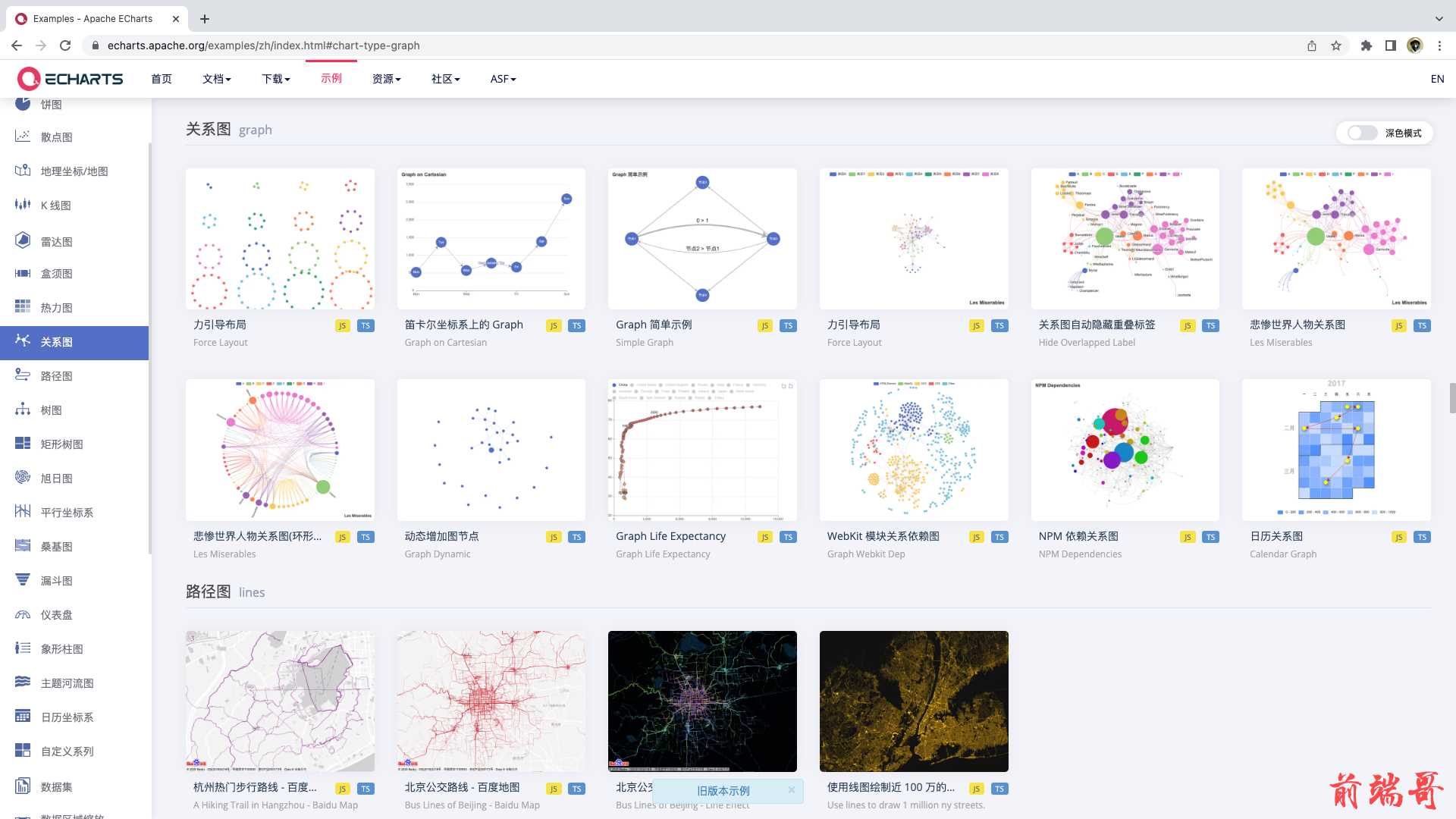Viewport: 1456px width, 819px height.
Task: Click the share page icon in address bar
Action: tap(1312, 45)
